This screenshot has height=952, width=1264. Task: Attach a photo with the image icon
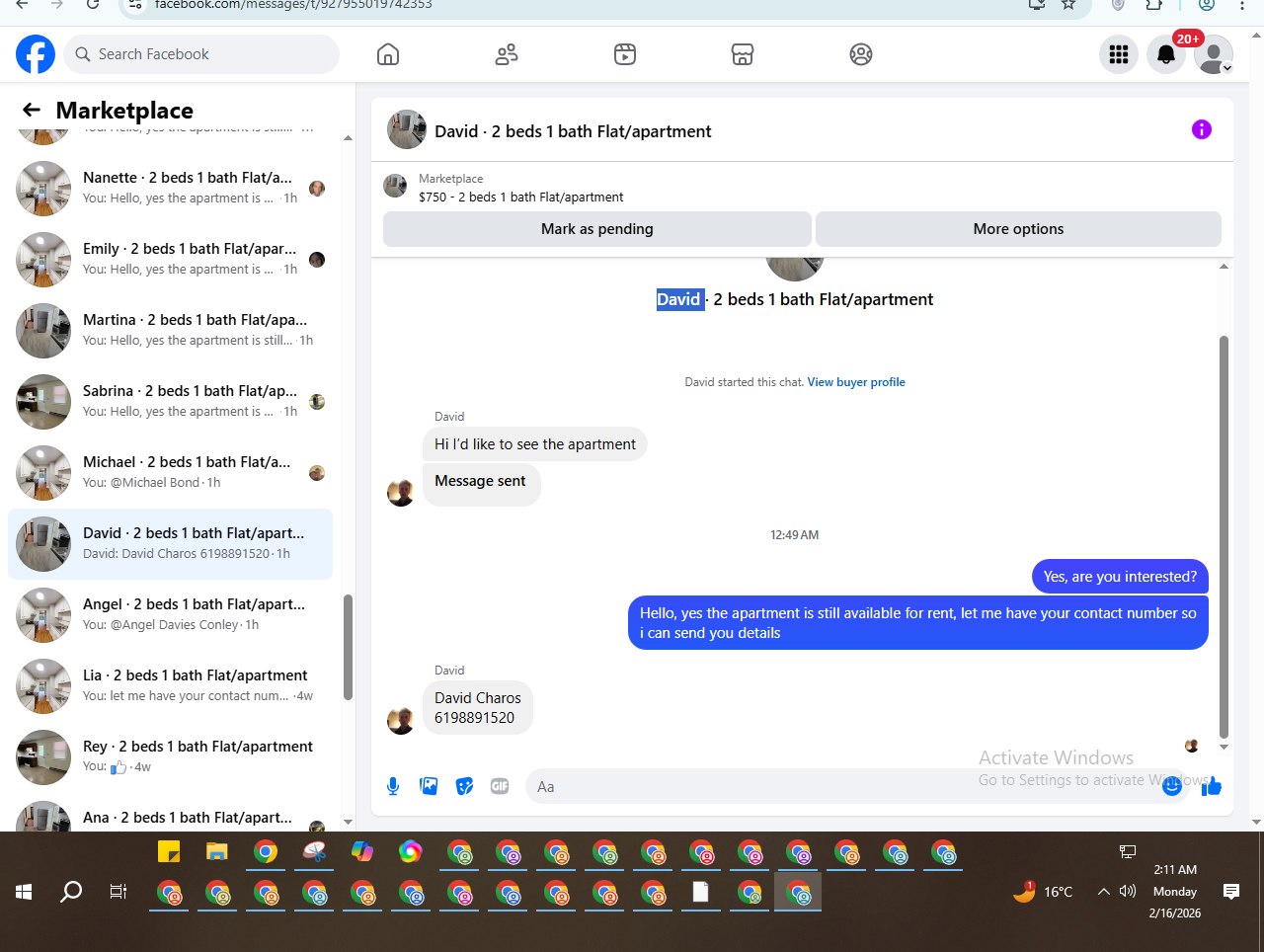coord(429,786)
